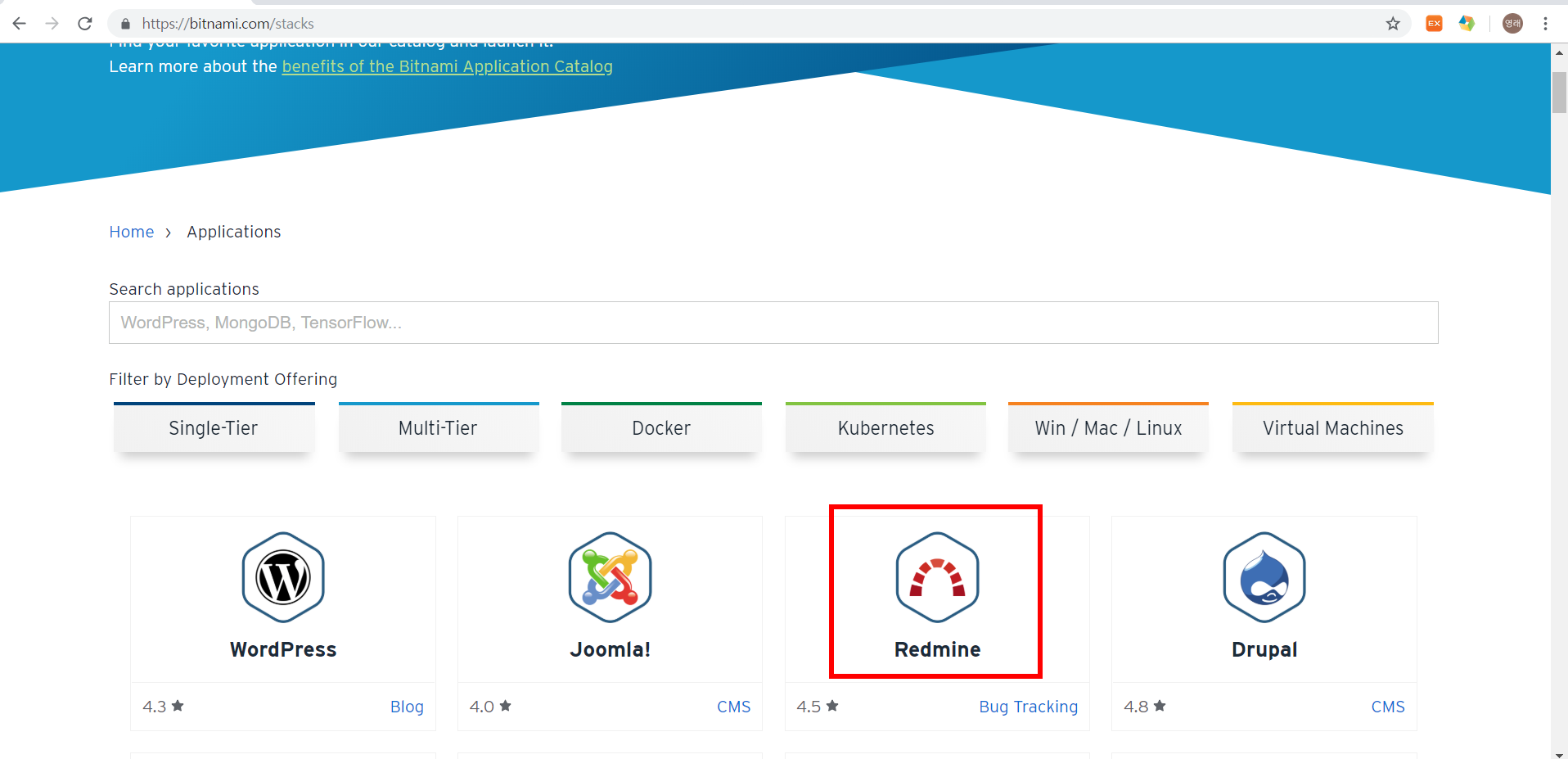Filter by Virtual Machines deployment
1568x759 pixels.
pos(1333,427)
